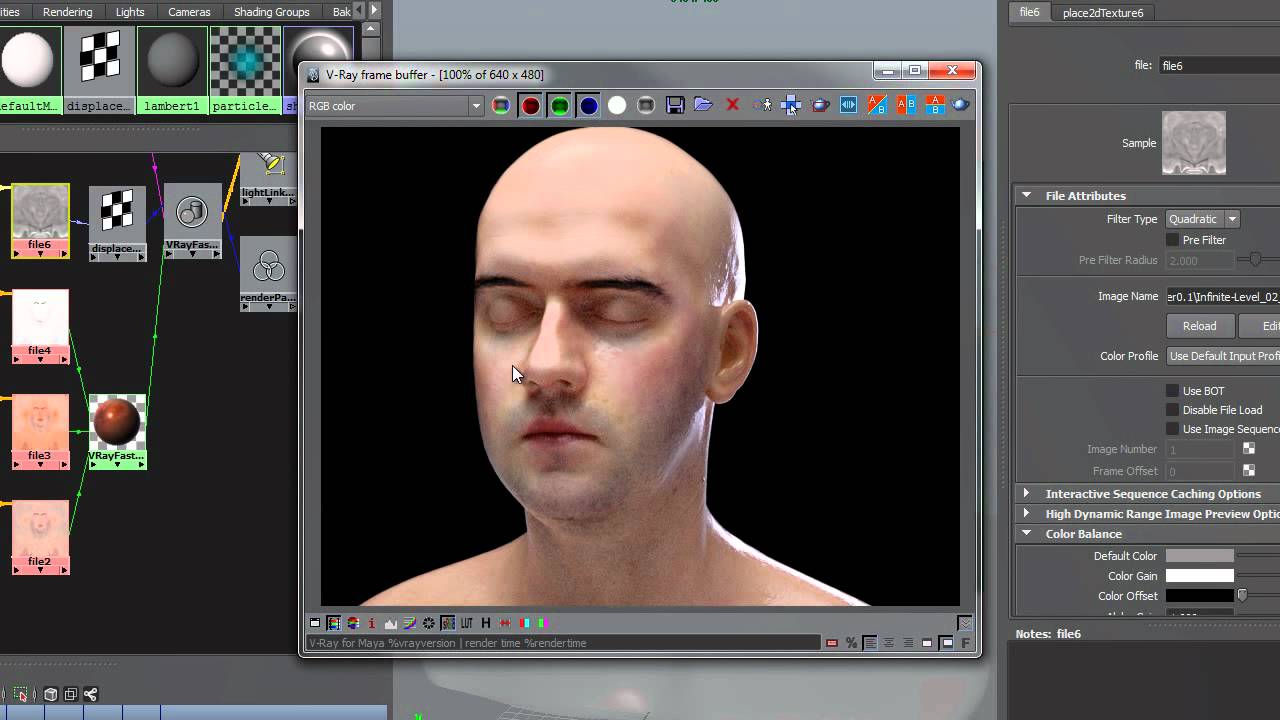
Task: Click the F font button in status bar
Action: [966, 643]
